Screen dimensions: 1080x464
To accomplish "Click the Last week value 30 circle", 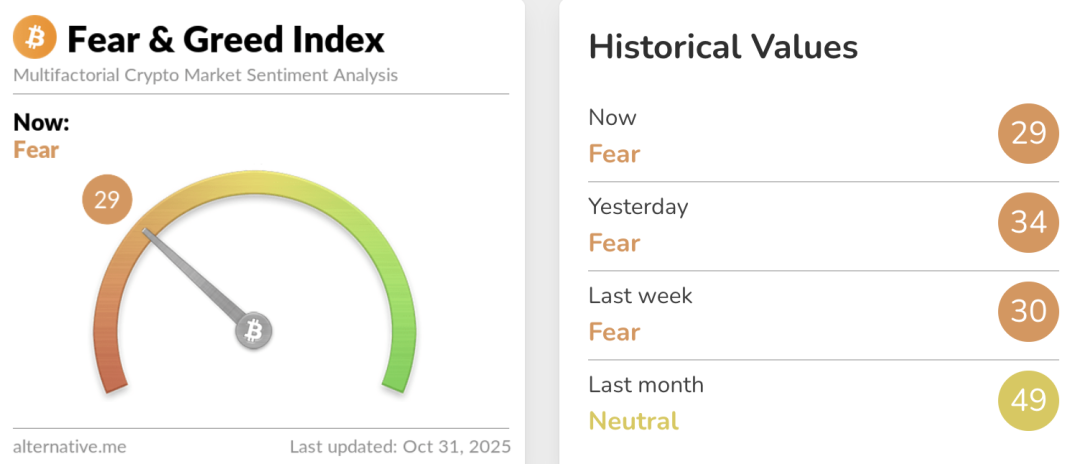I will pos(1028,311).
